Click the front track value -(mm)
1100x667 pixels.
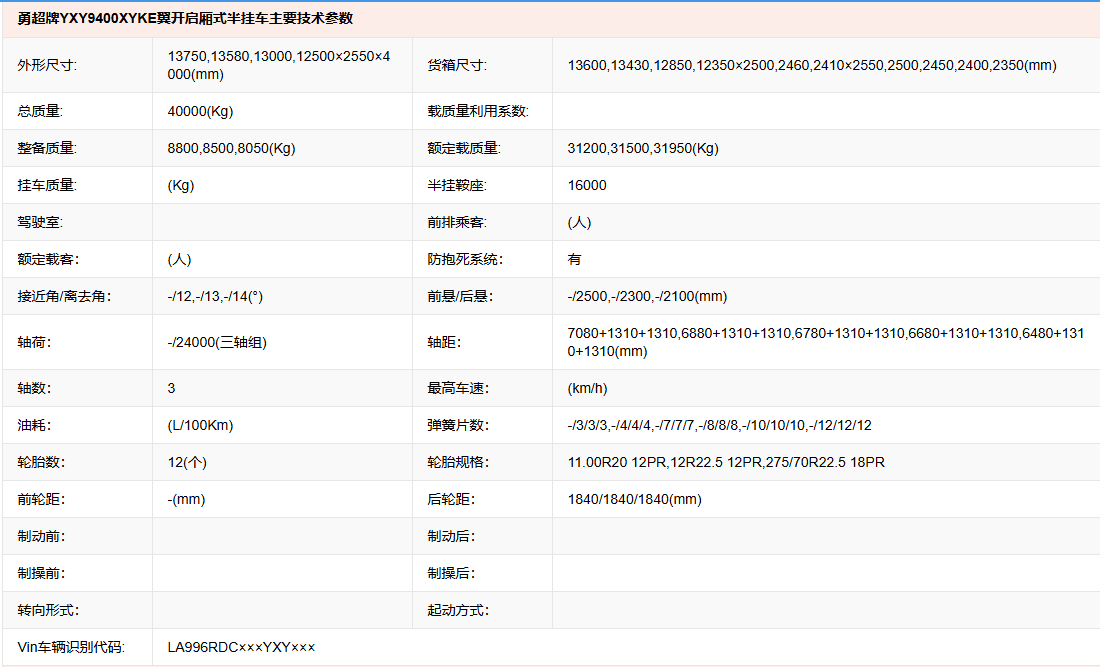[x=187, y=499]
